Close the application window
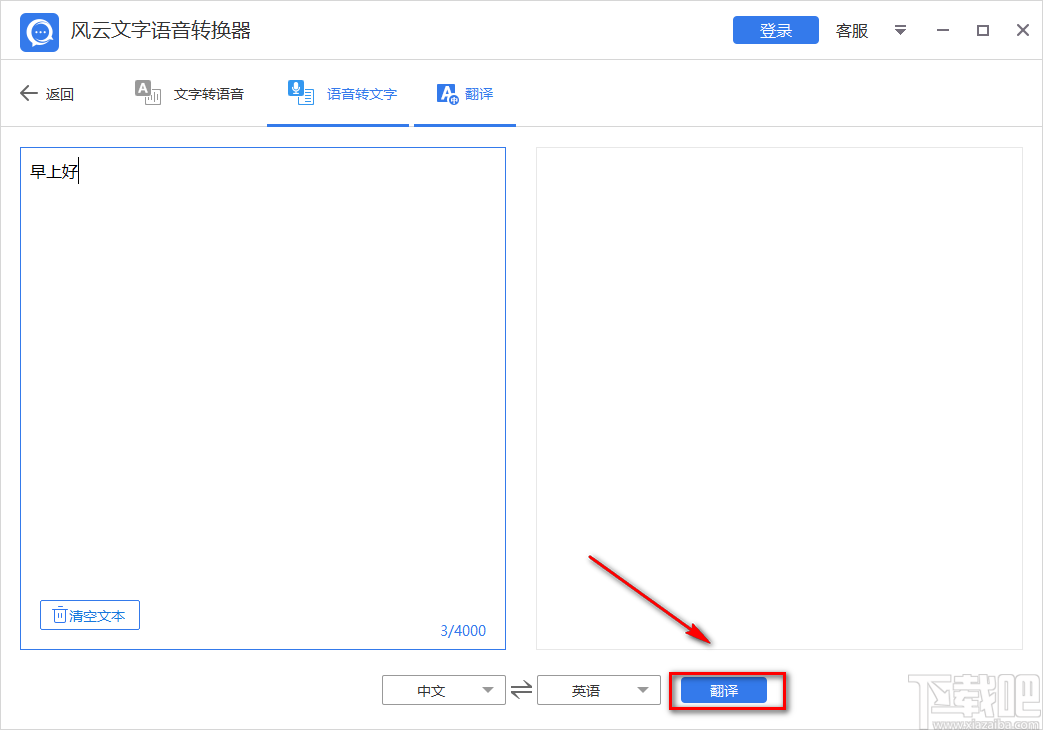The height and width of the screenshot is (730, 1043). (x=1023, y=31)
